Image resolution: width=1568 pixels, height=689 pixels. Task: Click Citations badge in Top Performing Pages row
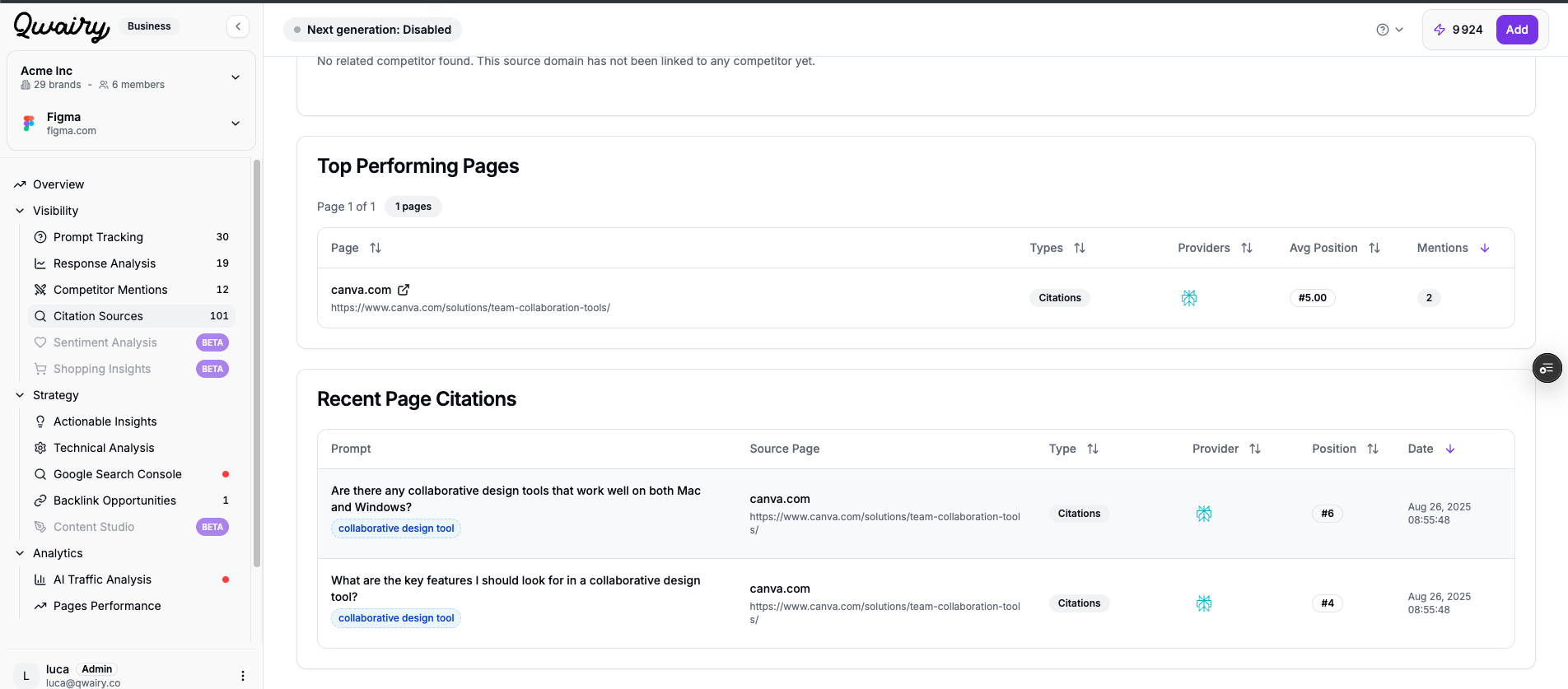tap(1060, 298)
